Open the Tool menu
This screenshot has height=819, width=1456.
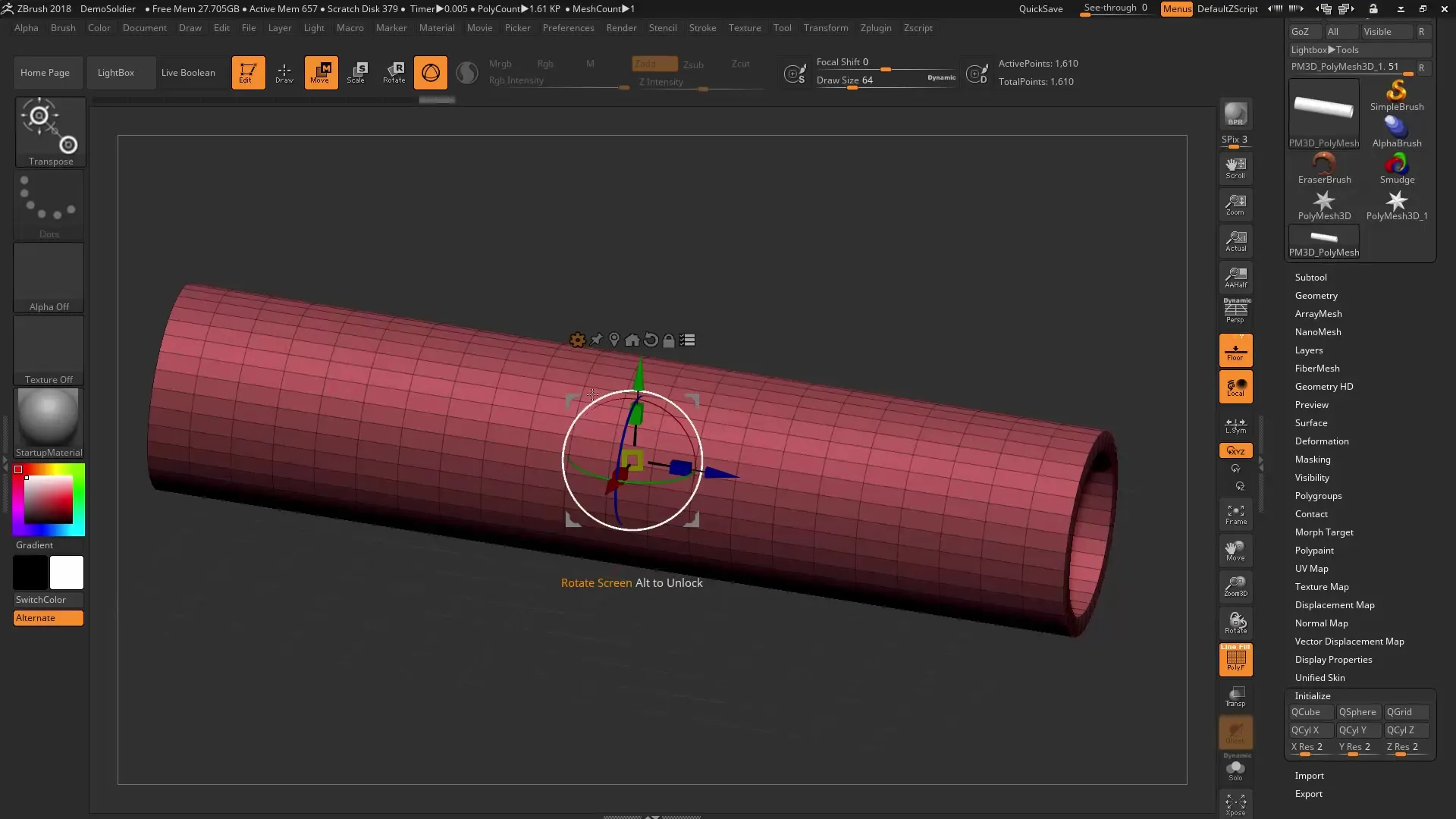coord(782,28)
